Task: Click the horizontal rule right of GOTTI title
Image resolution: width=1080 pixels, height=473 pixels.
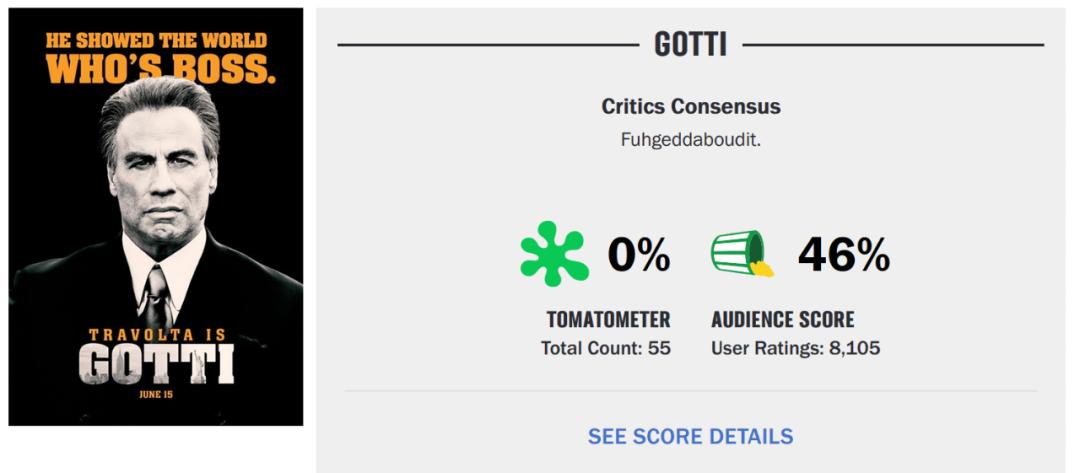Action: 893,45
